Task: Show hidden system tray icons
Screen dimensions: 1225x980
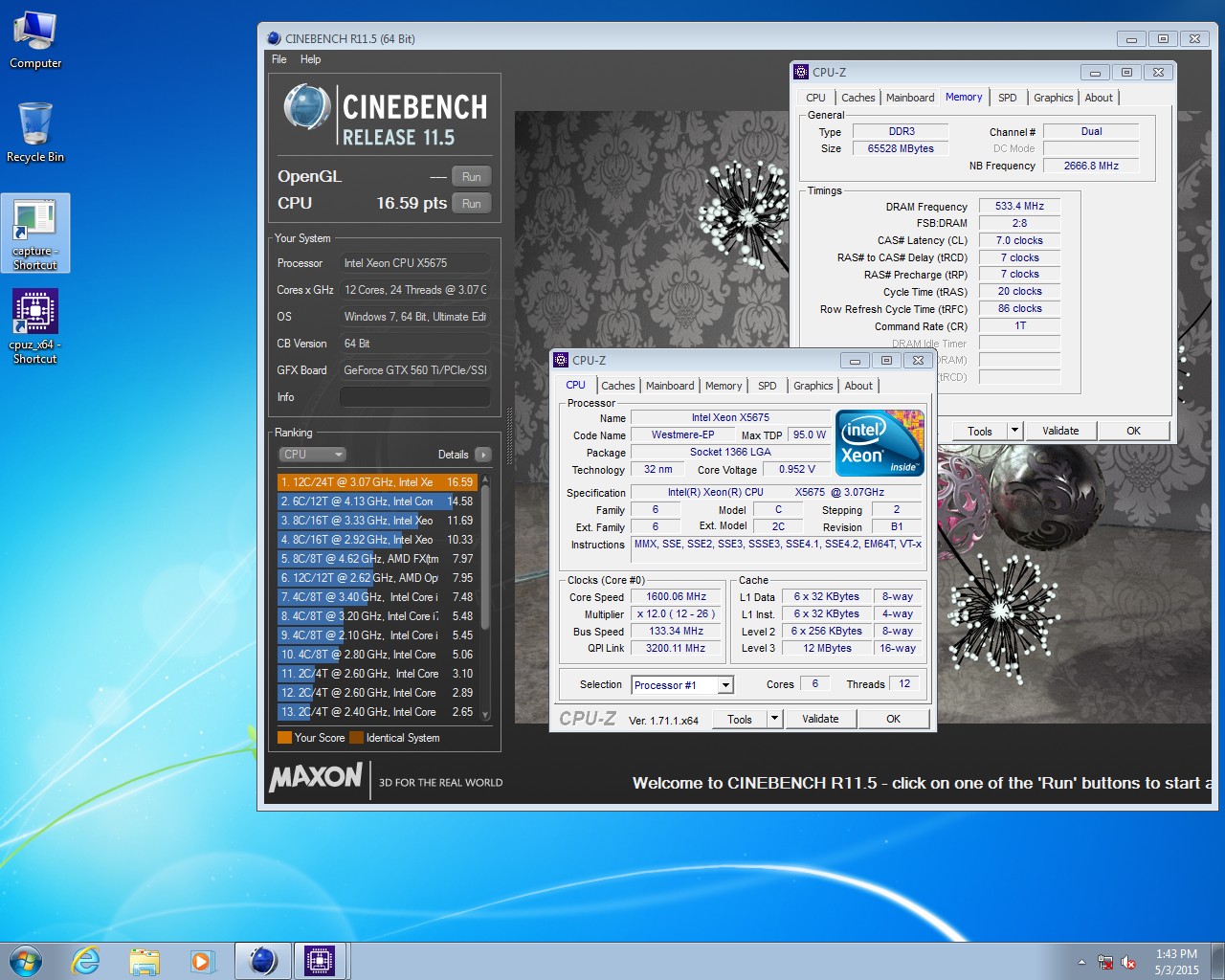Action: (1081, 962)
